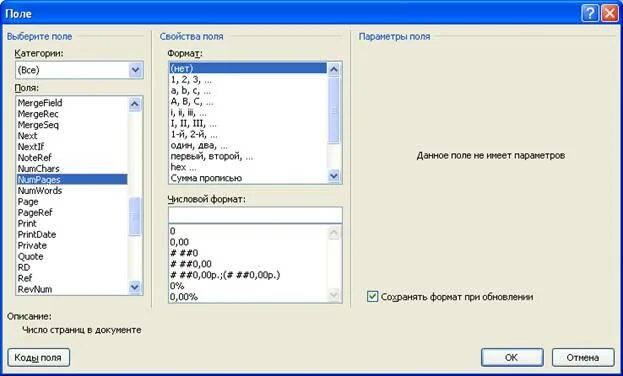Select the PageRef field
The image size is (623, 376).
pos(72,213)
